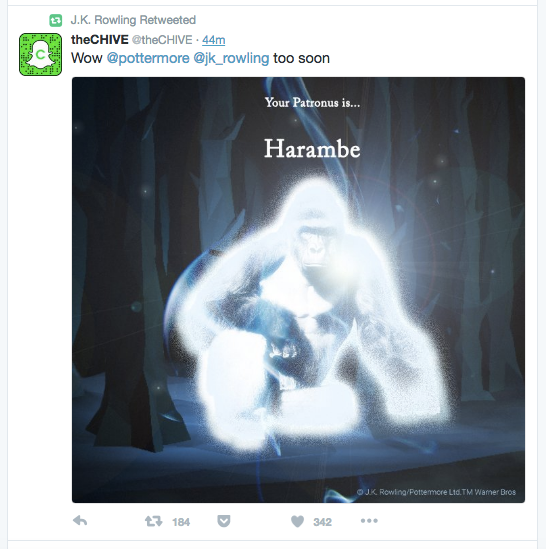Screen dimensions: 546x549
Task: Click the green retweeted indicator icon
Action: tap(55, 20)
